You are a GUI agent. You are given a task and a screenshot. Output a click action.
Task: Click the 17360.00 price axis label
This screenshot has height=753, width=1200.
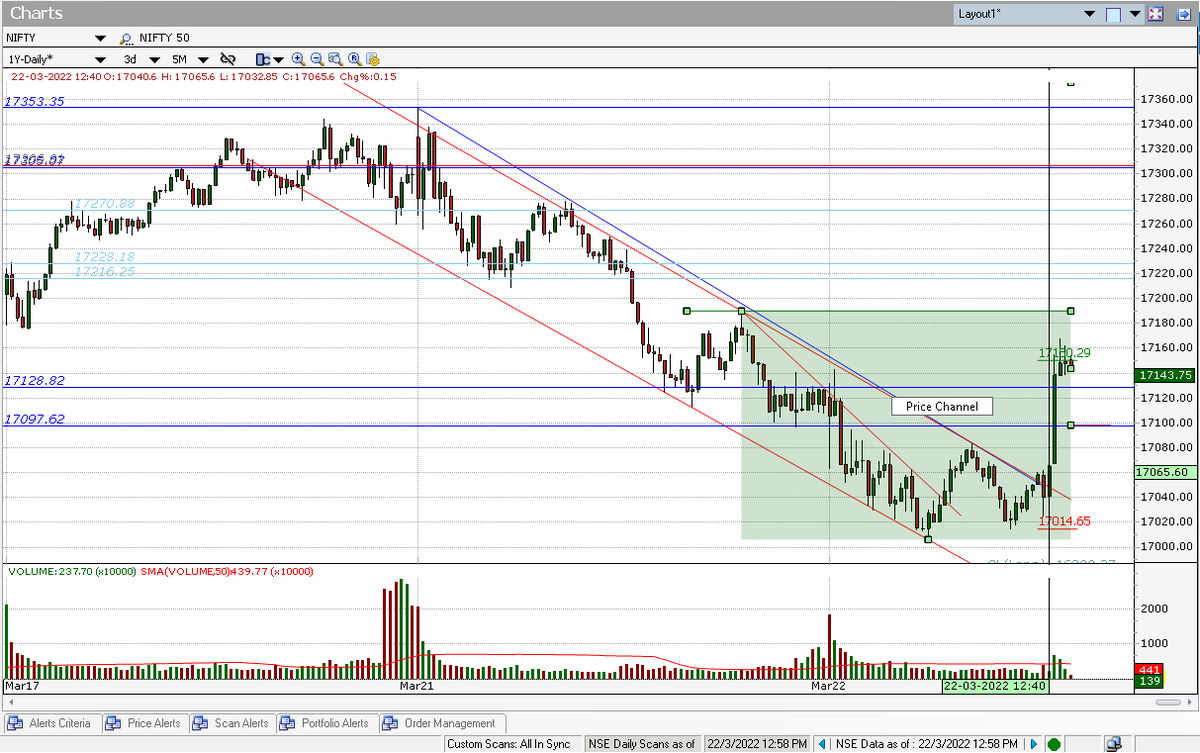1167,99
